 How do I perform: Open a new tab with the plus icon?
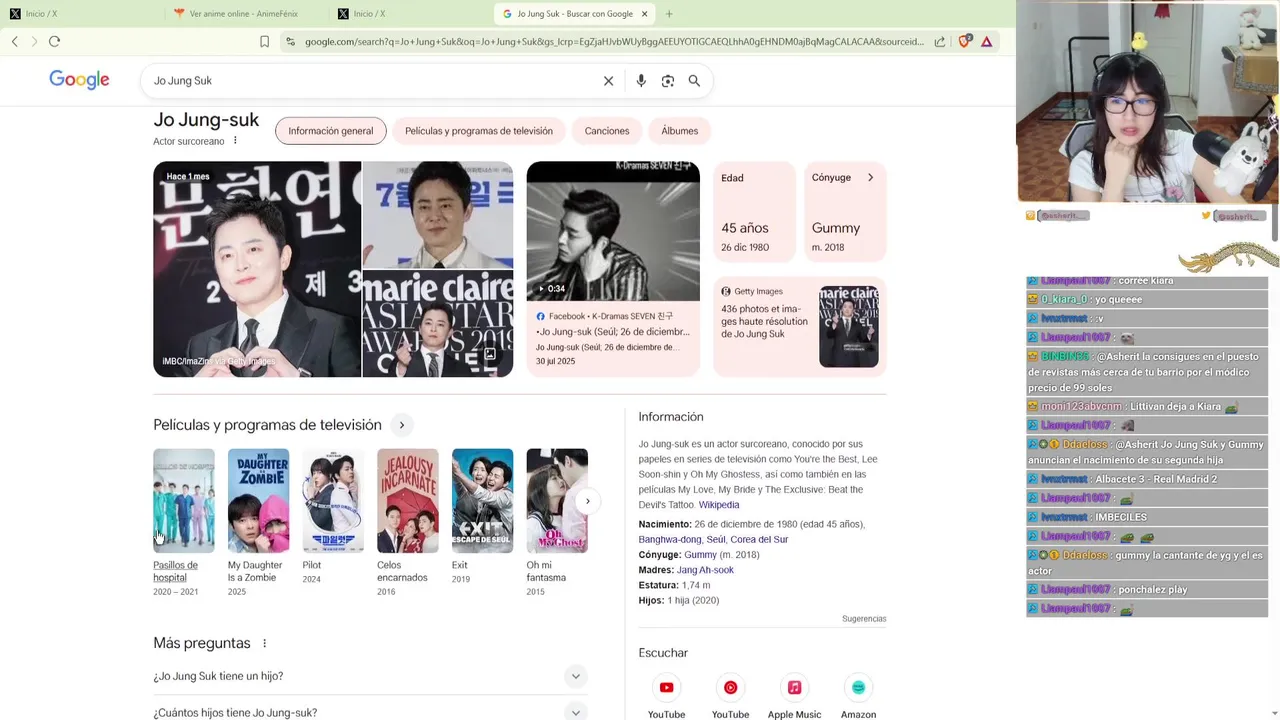669,14
